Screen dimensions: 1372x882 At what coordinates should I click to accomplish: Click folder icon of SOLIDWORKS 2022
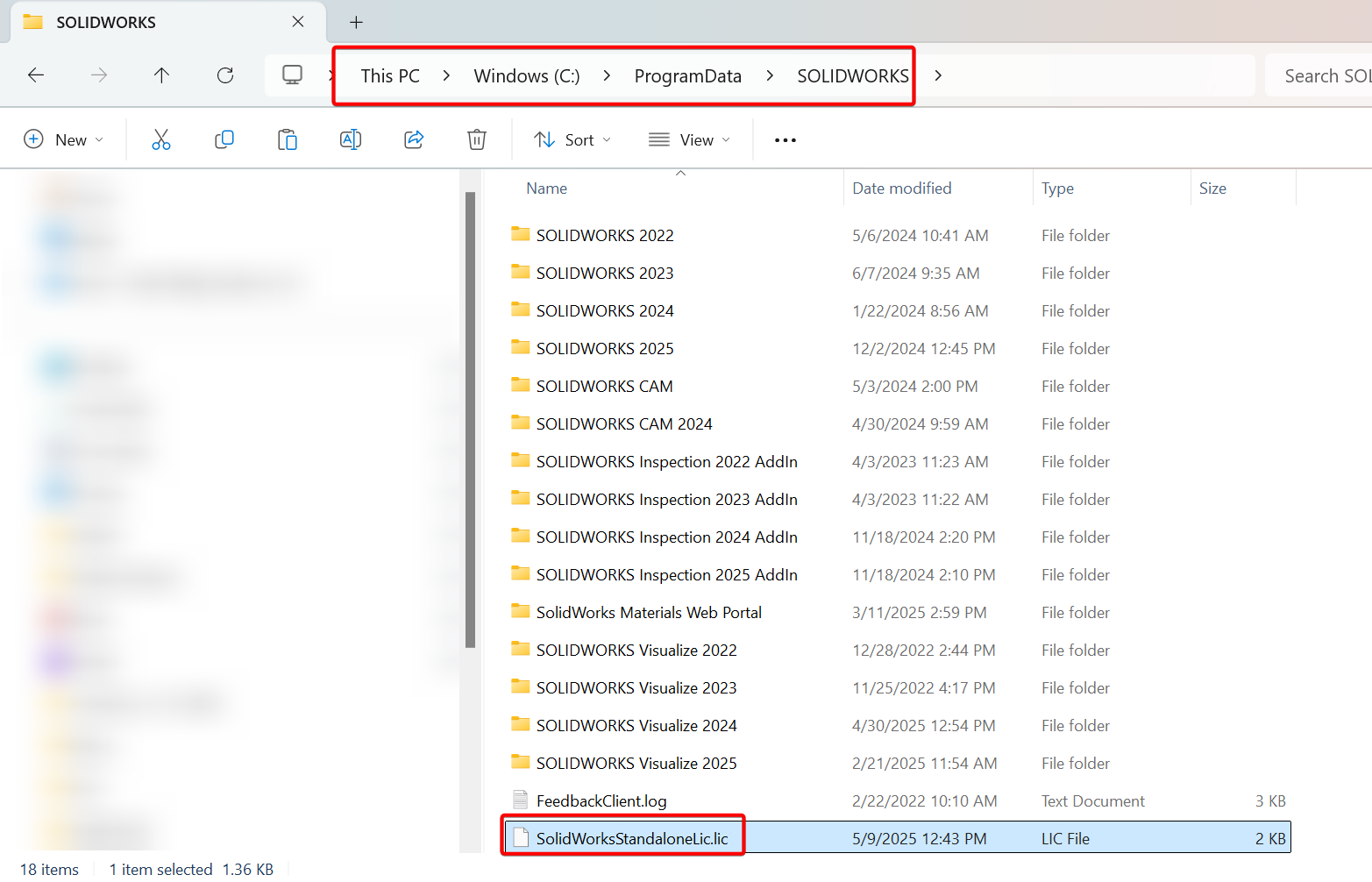[521, 234]
